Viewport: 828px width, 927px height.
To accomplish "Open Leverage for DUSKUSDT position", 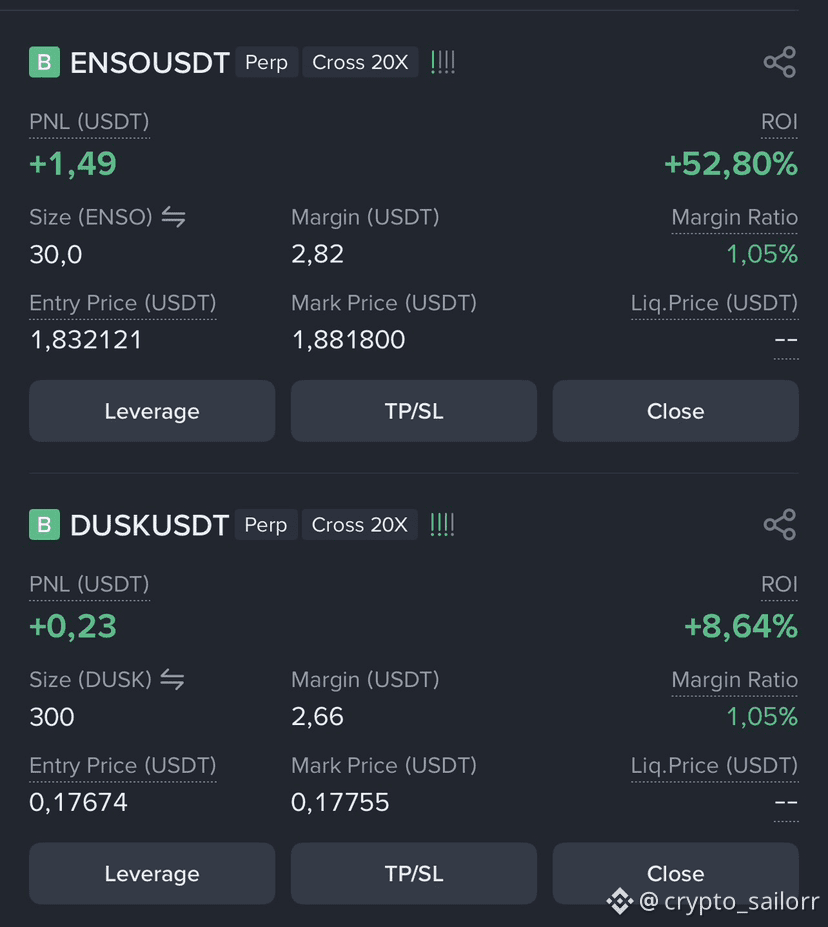I will click(152, 873).
